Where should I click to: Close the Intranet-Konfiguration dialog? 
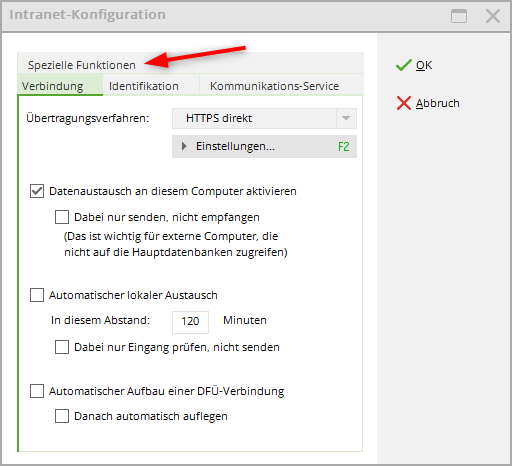point(493,16)
